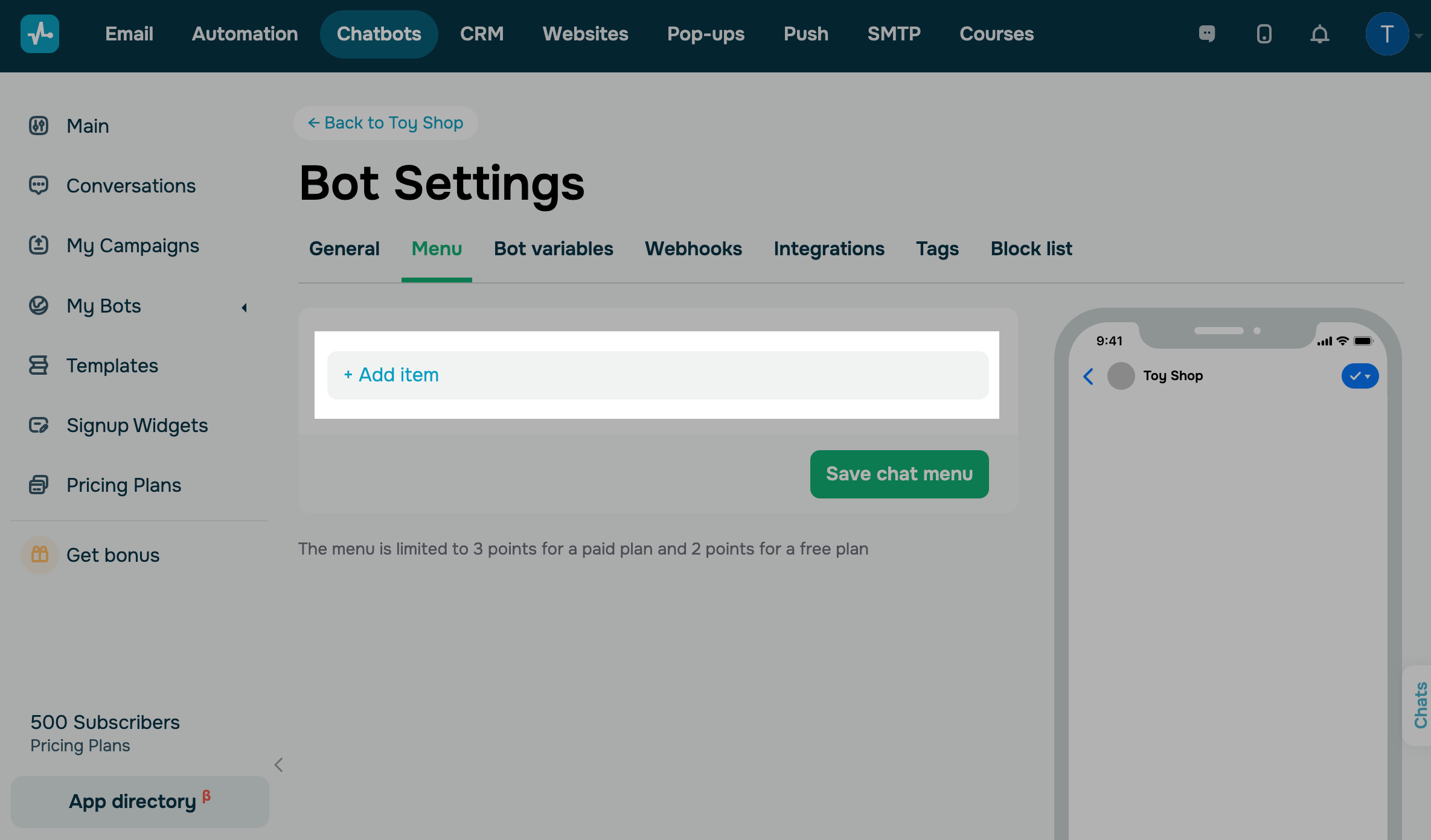Open the notifications bell

click(x=1320, y=34)
